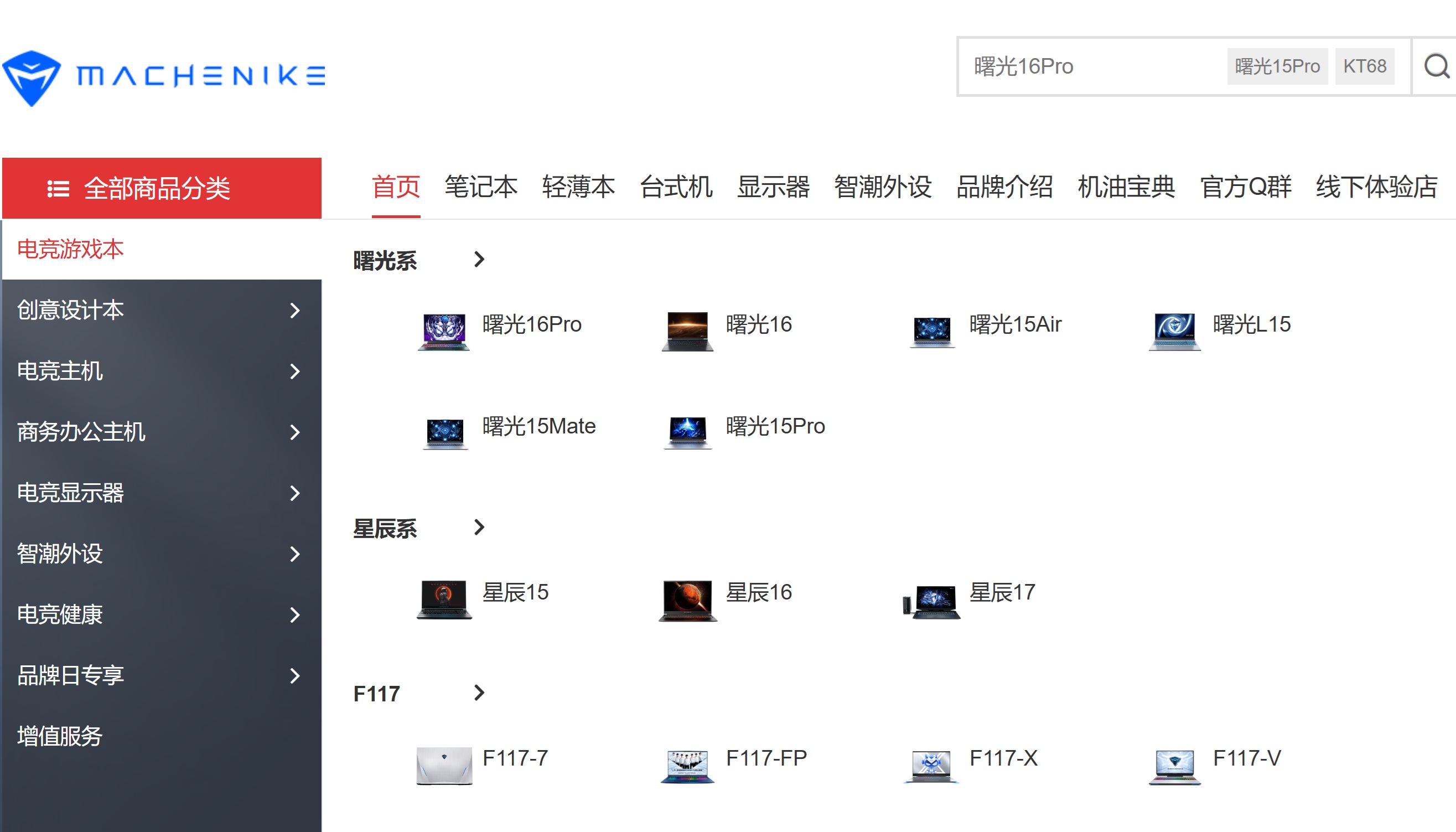1456x832 pixels.
Task: Click F117-FP product name link
Action: [x=766, y=759]
